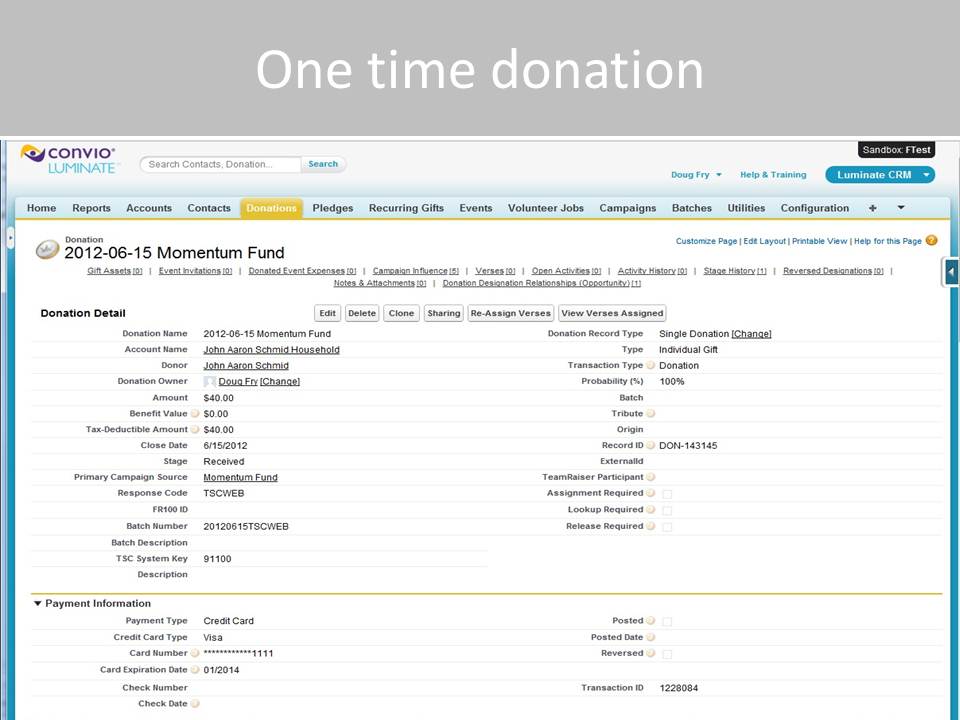The height and width of the screenshot is (720, 960).
Task: Open the plus icon for all tabs
Action: pyautogui.click(x=872, y=208)
